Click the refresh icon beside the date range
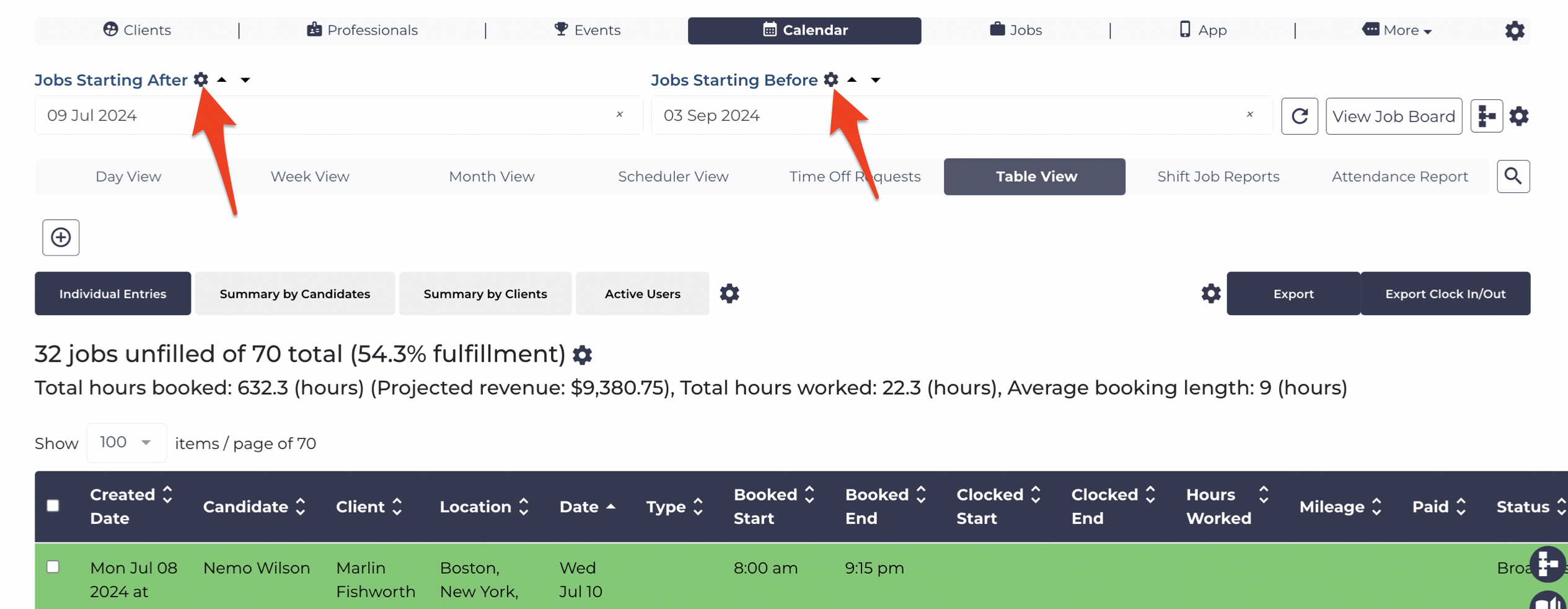 [x=1300, y=116]
